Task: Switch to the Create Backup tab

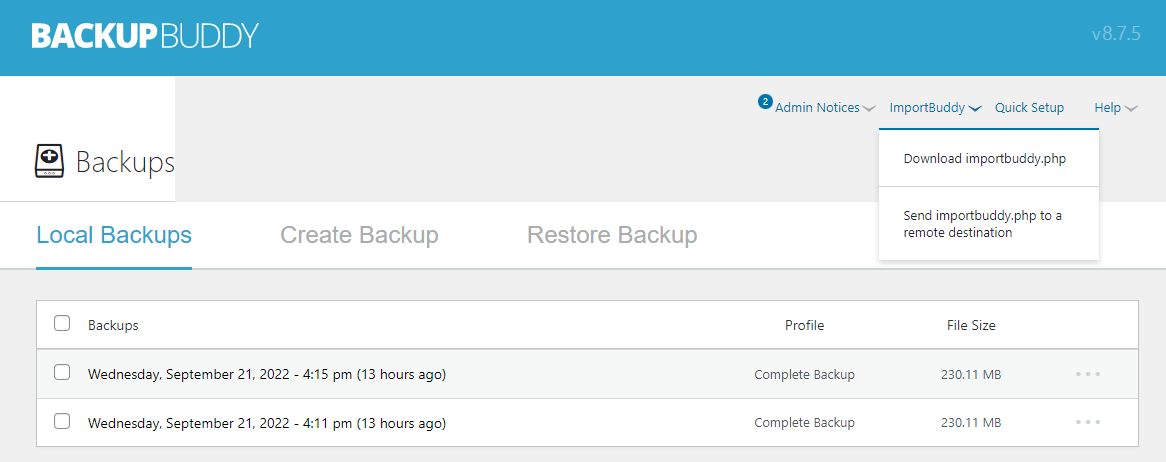Action: pyautogui.click(x=359, y=235)
